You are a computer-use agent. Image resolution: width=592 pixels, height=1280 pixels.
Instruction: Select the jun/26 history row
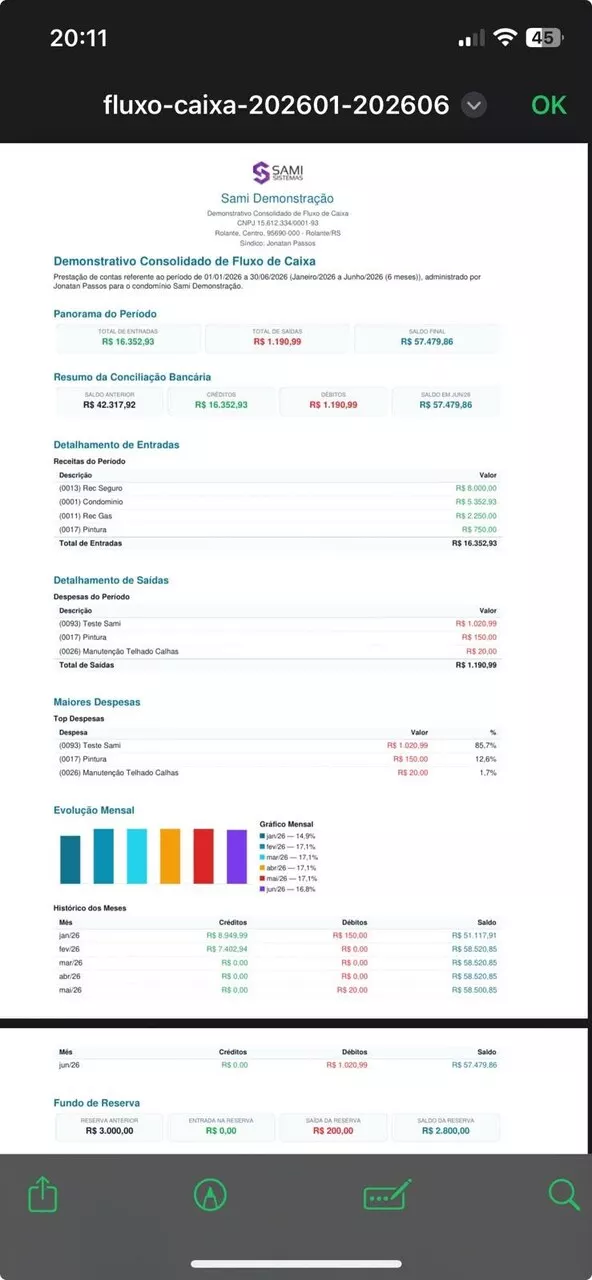coord(277,1065)
